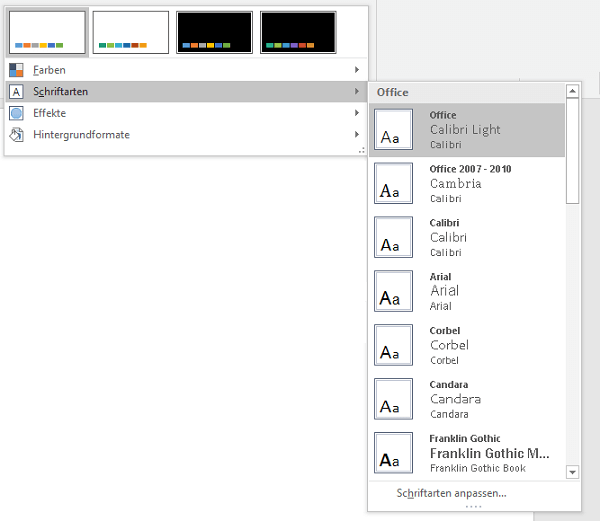Screen dimensions: 600x521
Task: Select first white variant thumbnail
Action: [x=47, y=33]
